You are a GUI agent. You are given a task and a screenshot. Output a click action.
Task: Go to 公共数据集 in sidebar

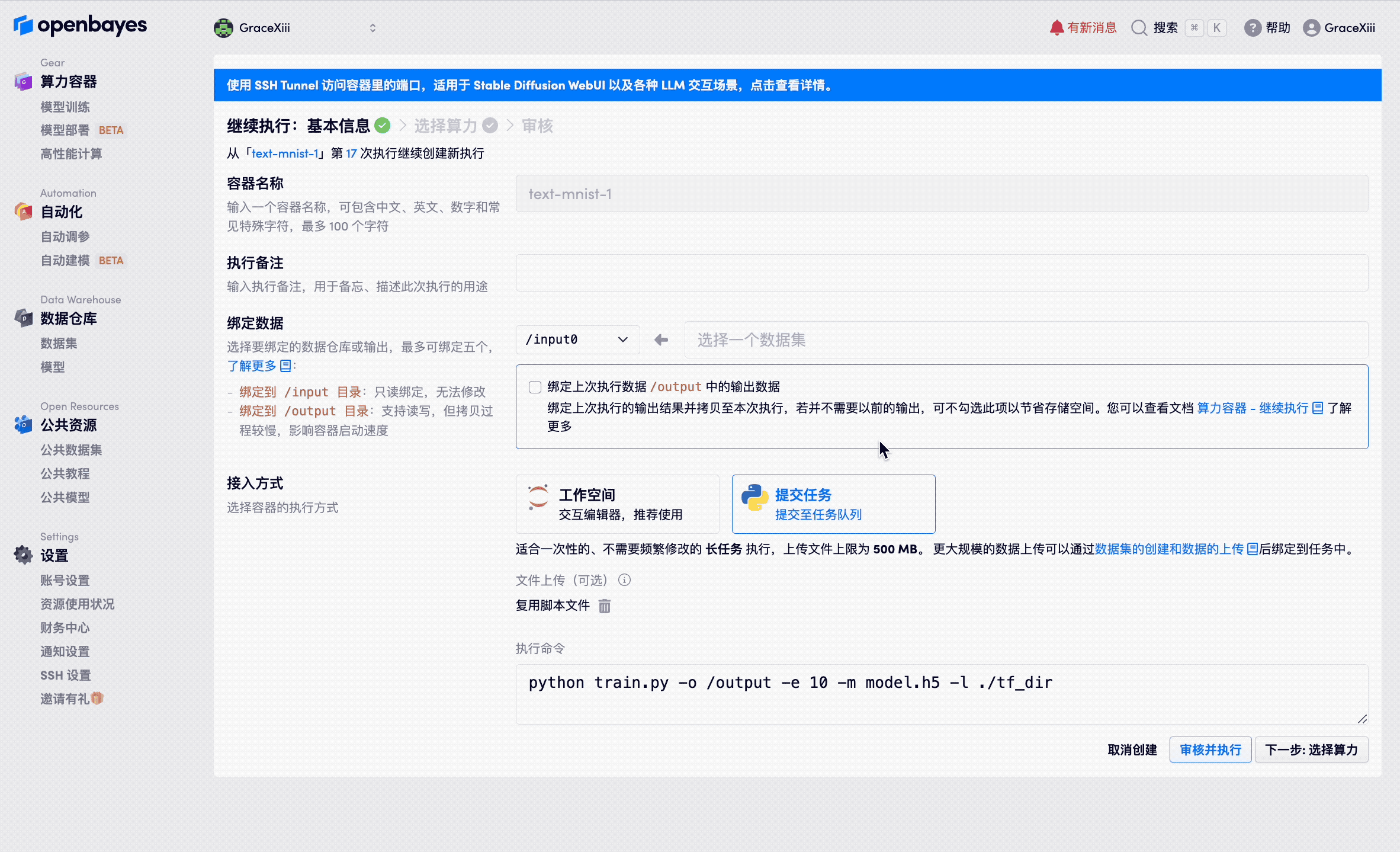(71, 450)
